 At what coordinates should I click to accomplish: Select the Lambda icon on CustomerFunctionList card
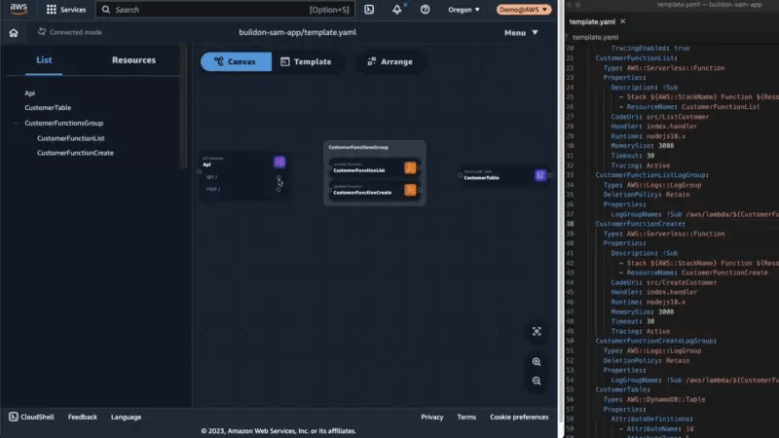pos(410,168)
